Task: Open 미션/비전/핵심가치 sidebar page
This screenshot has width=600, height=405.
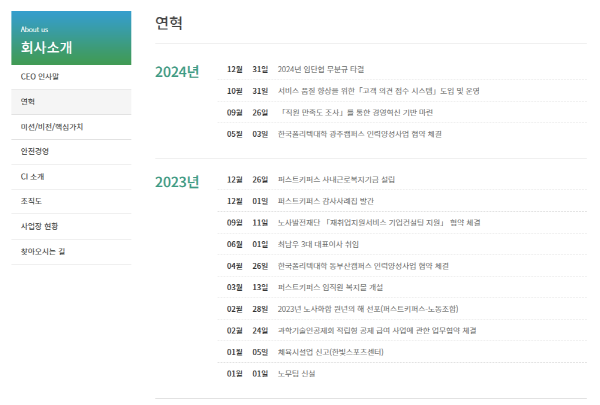Action: [x=71, y=127]
